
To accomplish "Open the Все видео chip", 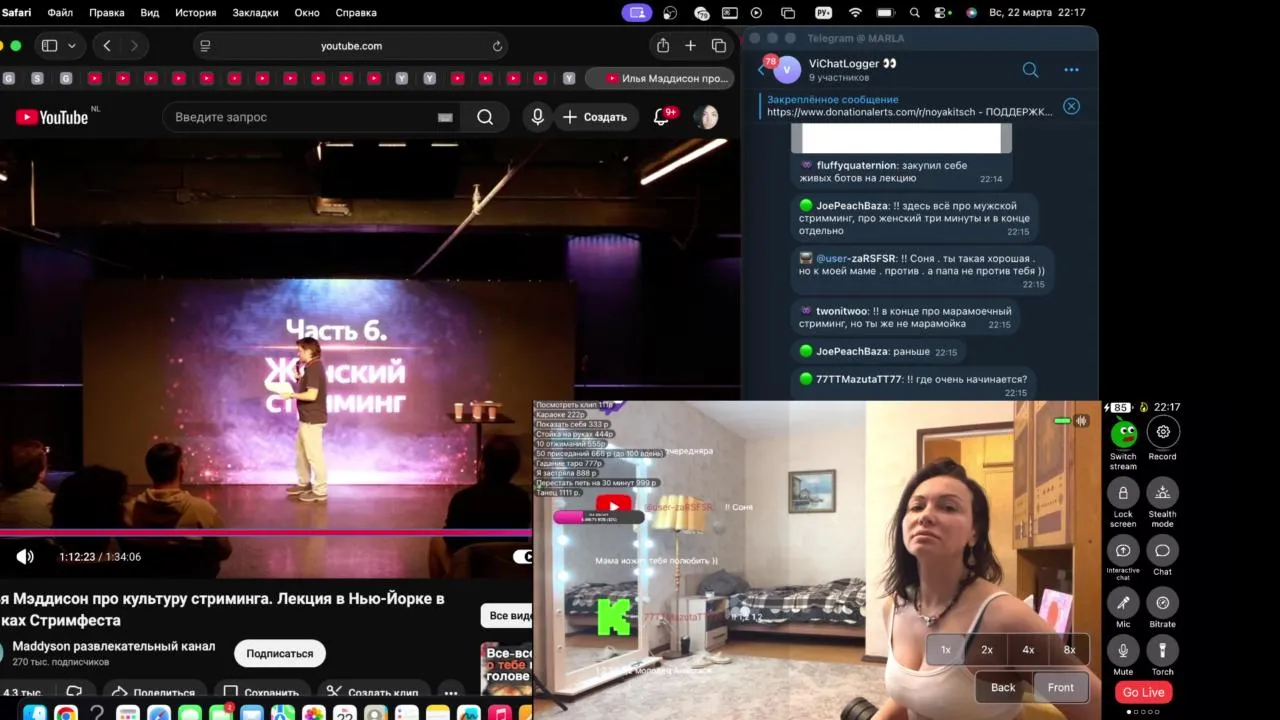I will [x=507, y=615].
